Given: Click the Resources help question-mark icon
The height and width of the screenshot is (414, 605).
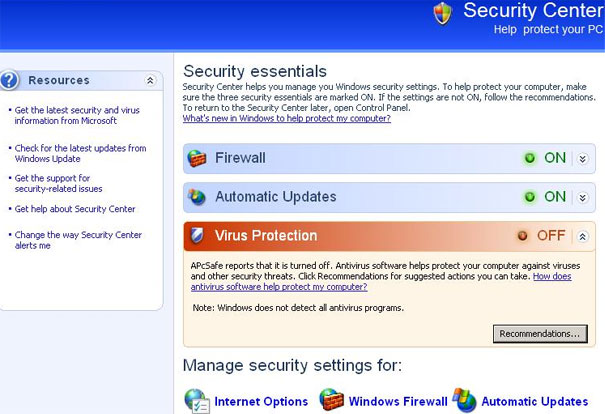Looking at the screenshot, I should coord(9,80).
